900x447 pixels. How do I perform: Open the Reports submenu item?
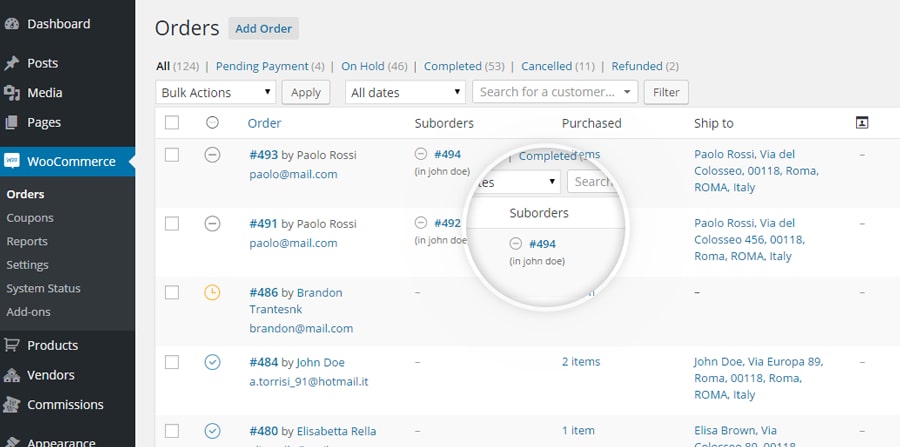pos(27,242)
